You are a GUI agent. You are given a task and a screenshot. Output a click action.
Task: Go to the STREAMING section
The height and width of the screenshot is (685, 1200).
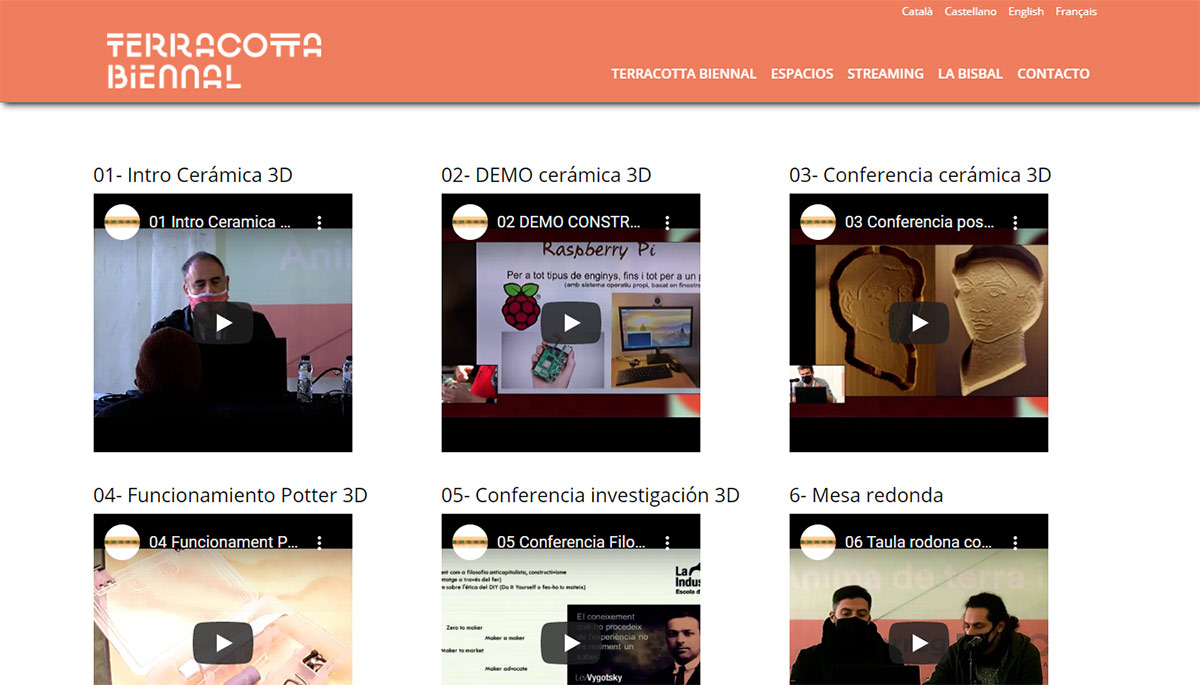pos(885,74)
